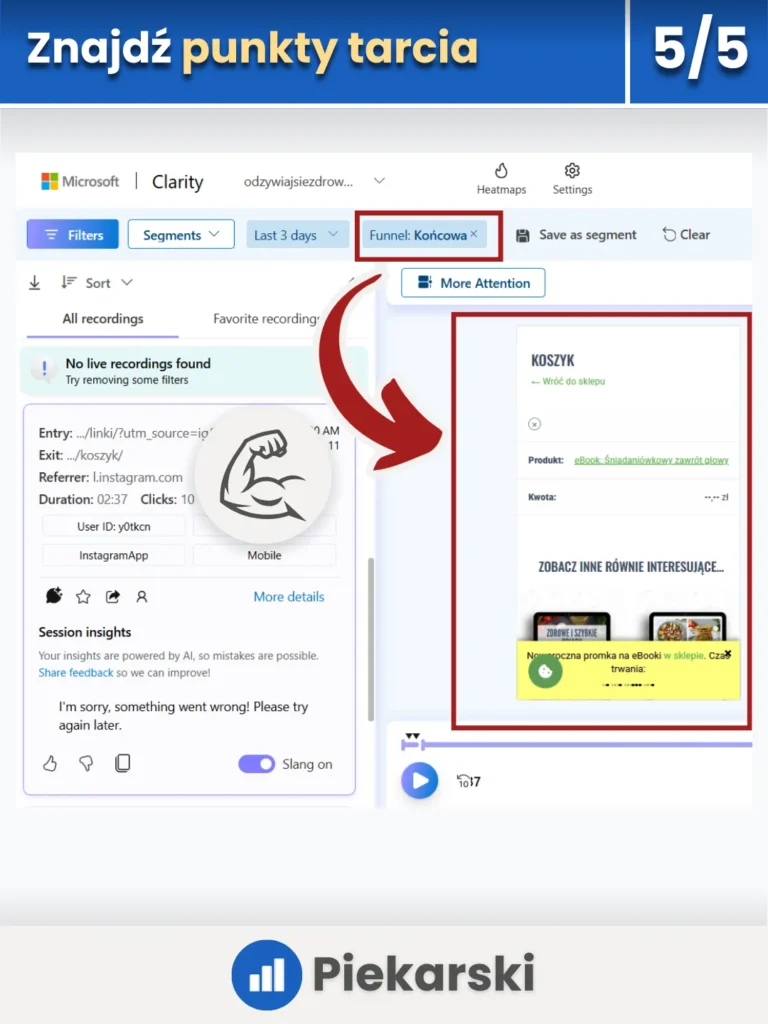
Task: Click the odzywiajsiezdrow... project name
Action: click(298, 182)
